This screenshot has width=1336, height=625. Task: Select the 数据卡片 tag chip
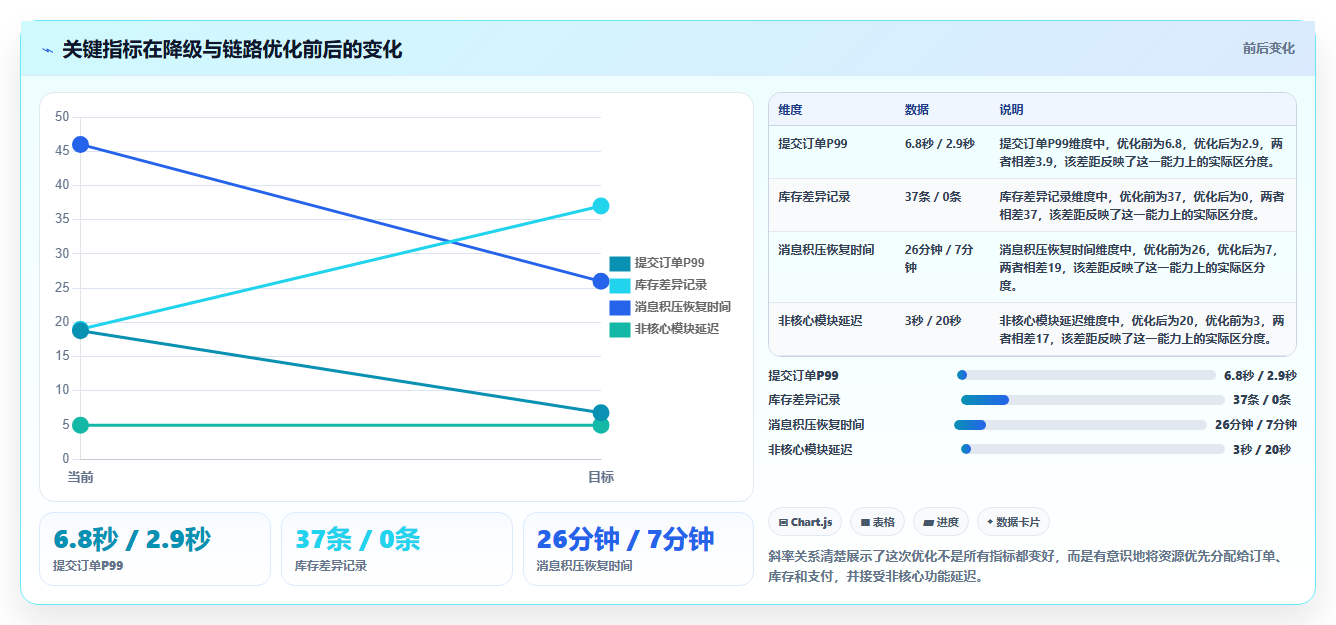point(1013,522)
